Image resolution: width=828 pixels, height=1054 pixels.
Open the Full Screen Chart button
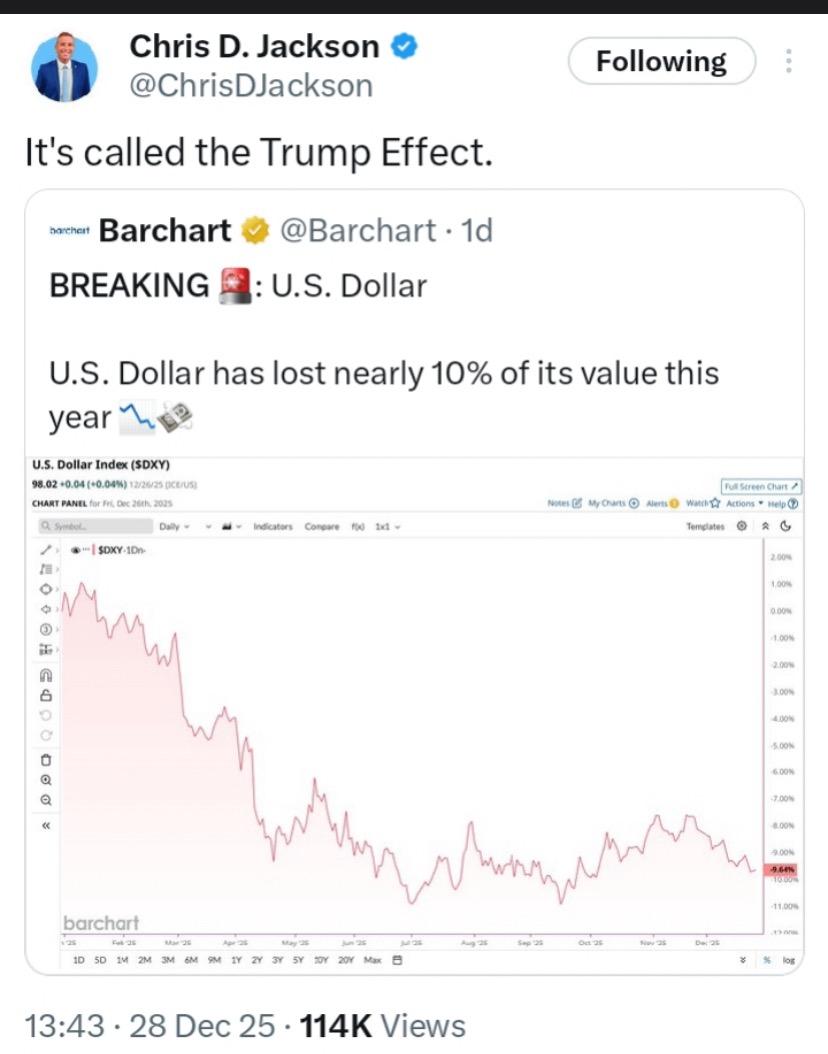tap(761, 484)
